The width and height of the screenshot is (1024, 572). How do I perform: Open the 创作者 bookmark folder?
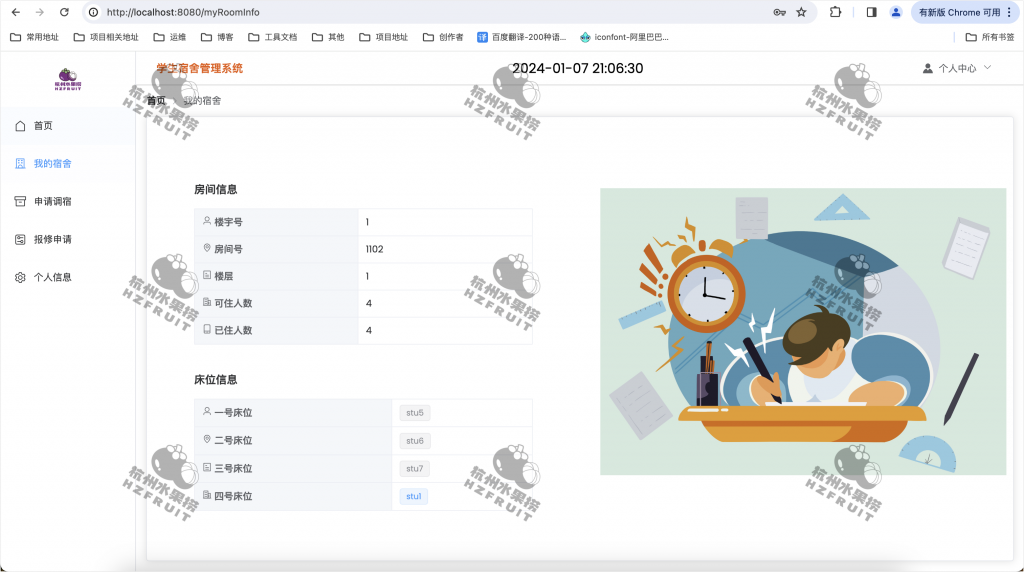(443, 37)
